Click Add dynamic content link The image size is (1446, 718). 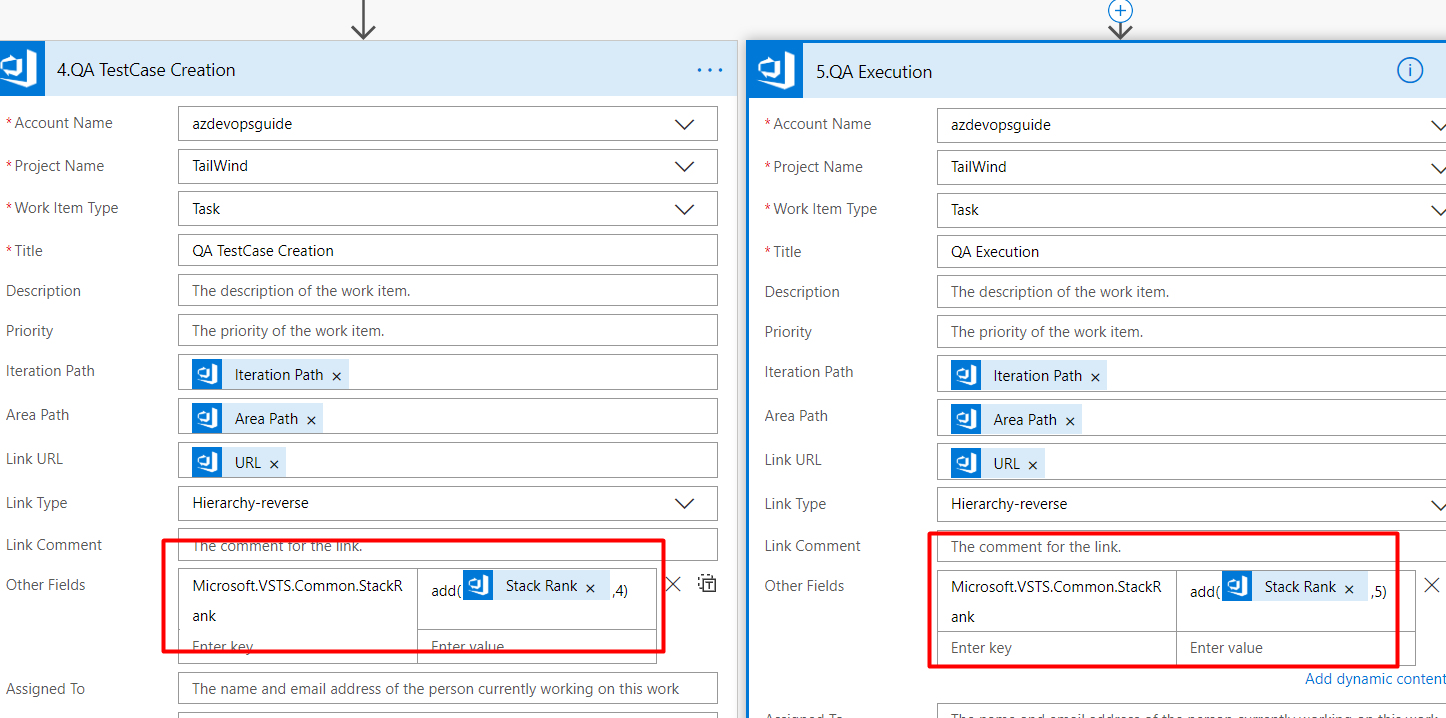1375,679
